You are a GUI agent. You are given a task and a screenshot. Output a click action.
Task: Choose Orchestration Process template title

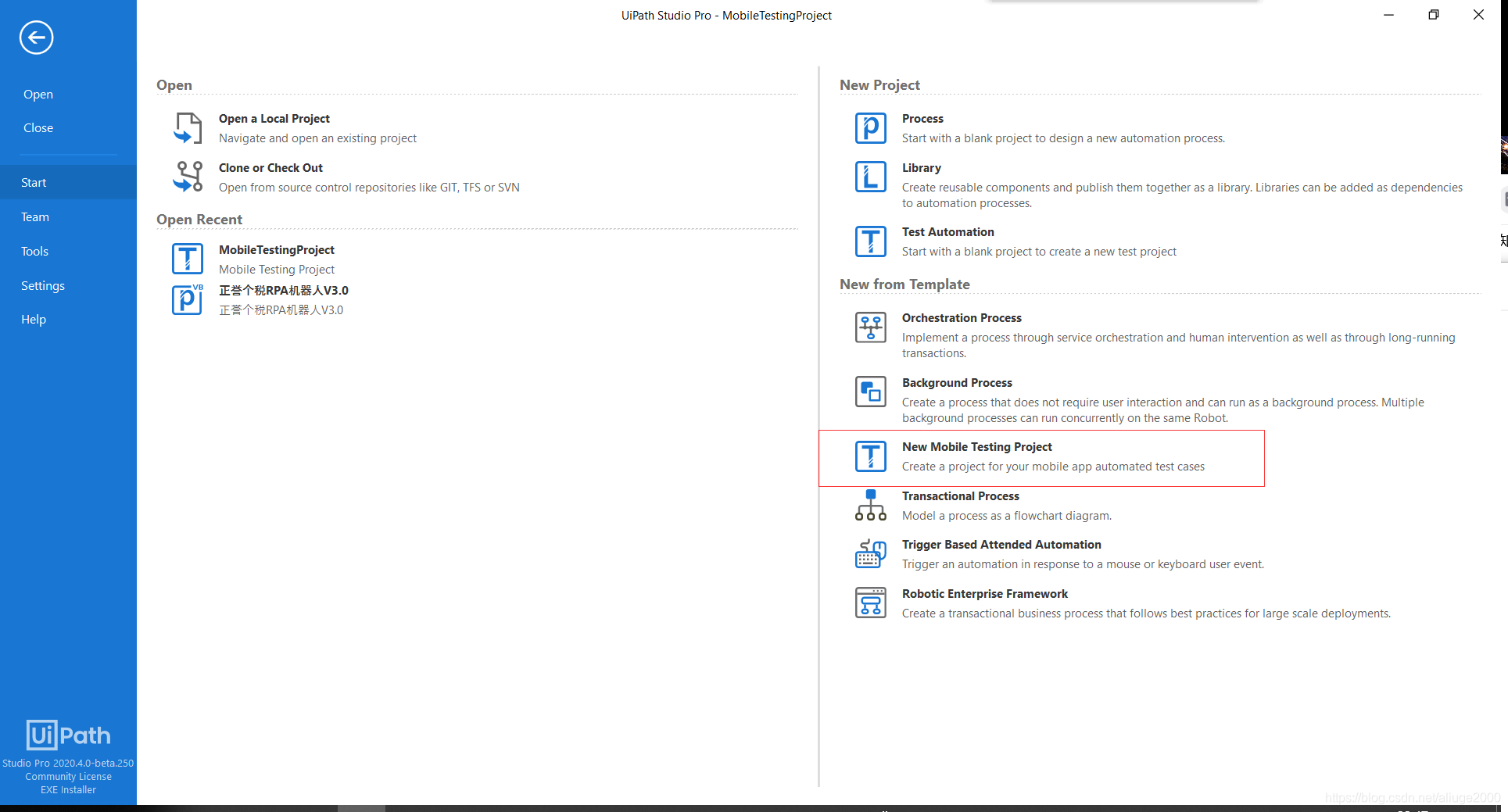962,318
